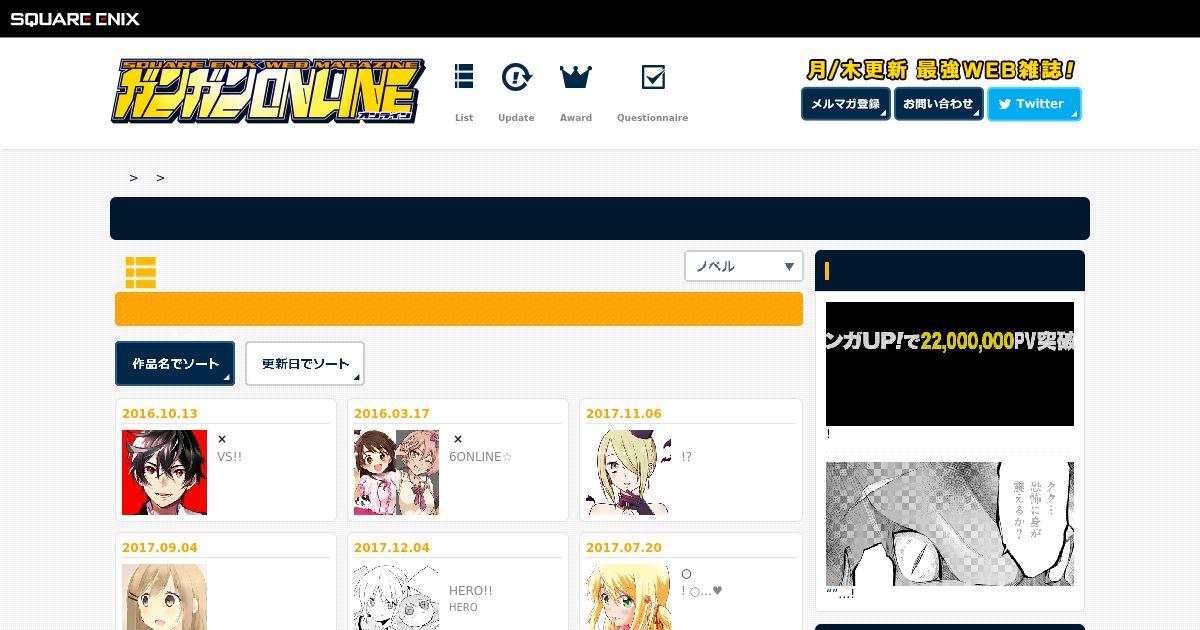Click the HERO!! title text
The height and width of the screenshot is (630, 1200).
pyautogui.click(x=471, y=591)
